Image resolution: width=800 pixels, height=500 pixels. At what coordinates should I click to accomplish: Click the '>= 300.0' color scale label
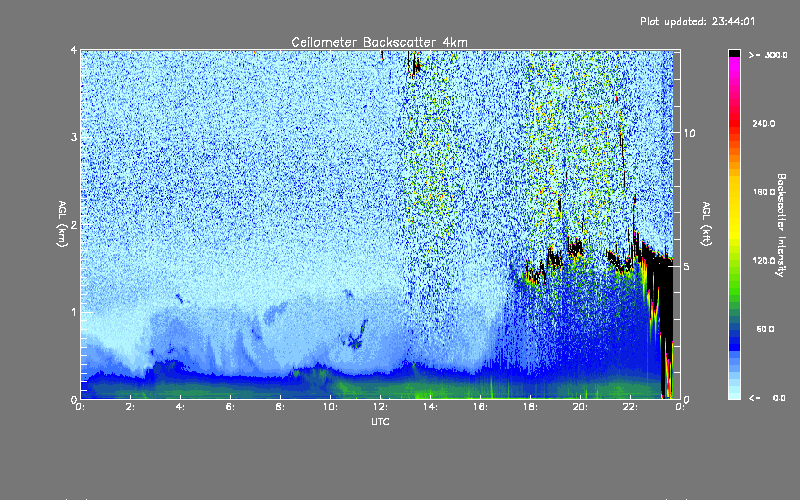click(768, 55)
